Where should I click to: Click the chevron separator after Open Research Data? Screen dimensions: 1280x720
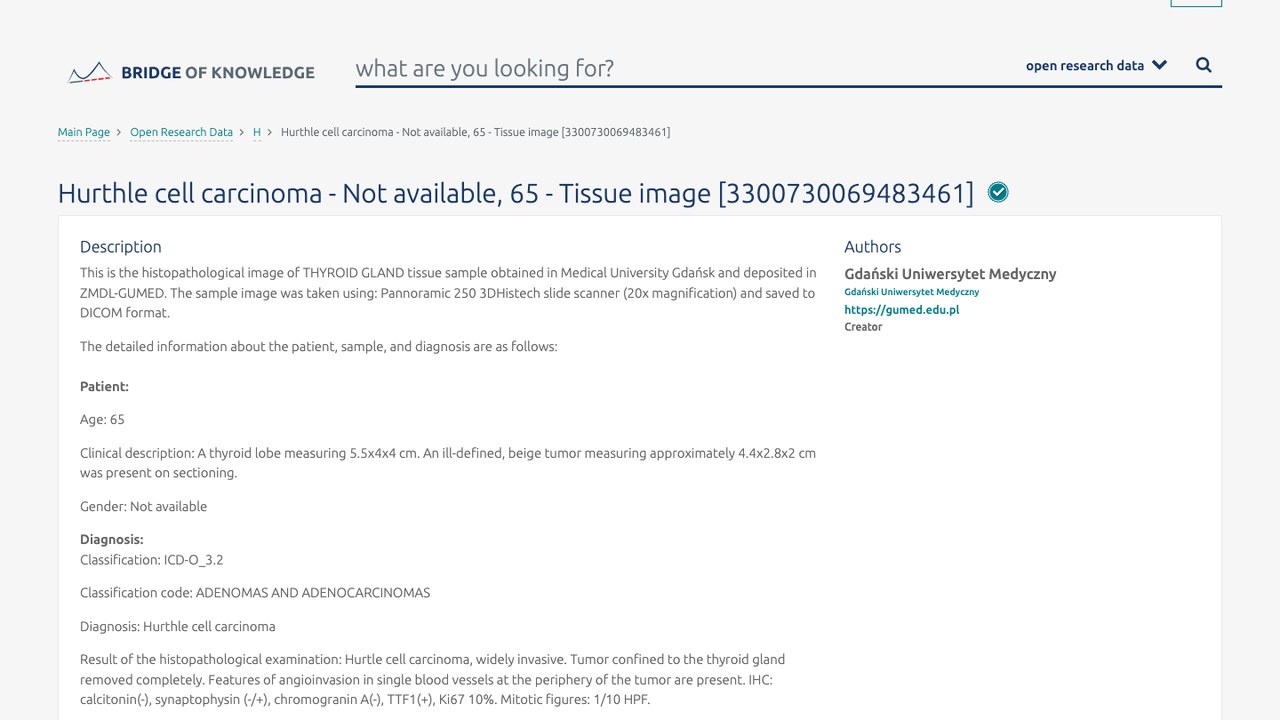coord(242,132)
